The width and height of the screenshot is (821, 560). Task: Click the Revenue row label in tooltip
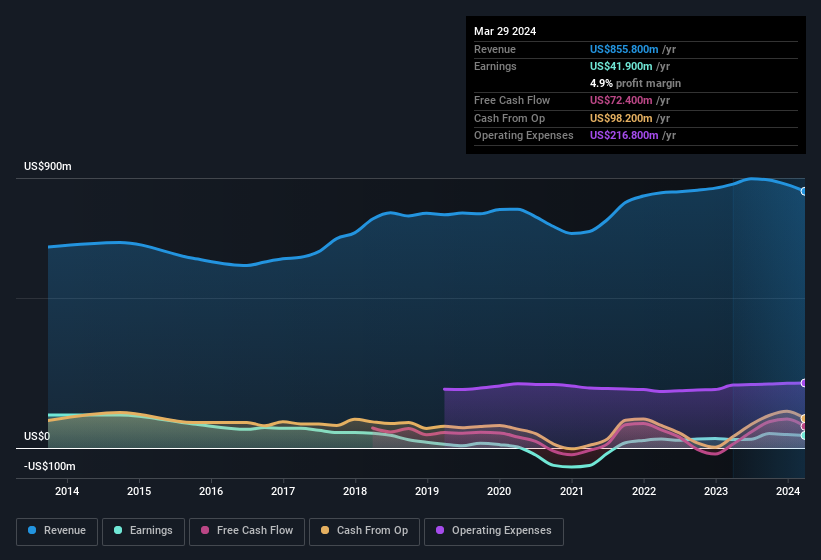click(x=495, y=49)
